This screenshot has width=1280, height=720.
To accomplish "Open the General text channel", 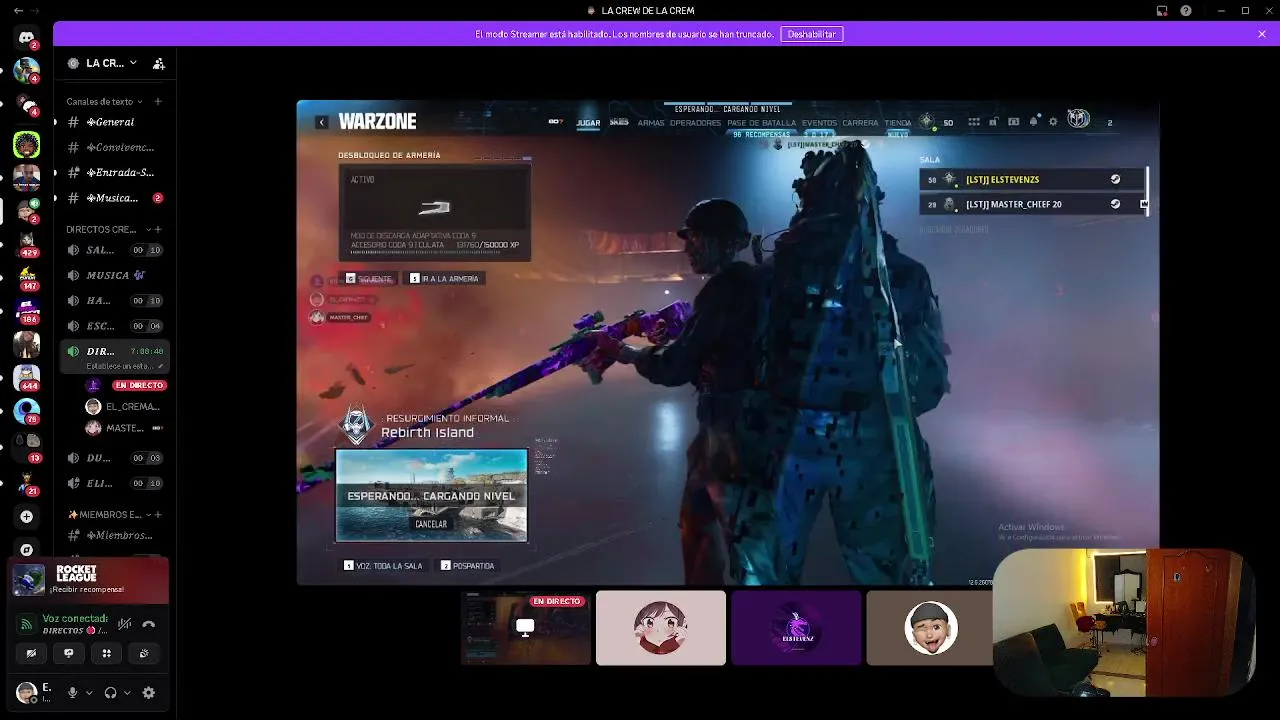I will (114, 122).
